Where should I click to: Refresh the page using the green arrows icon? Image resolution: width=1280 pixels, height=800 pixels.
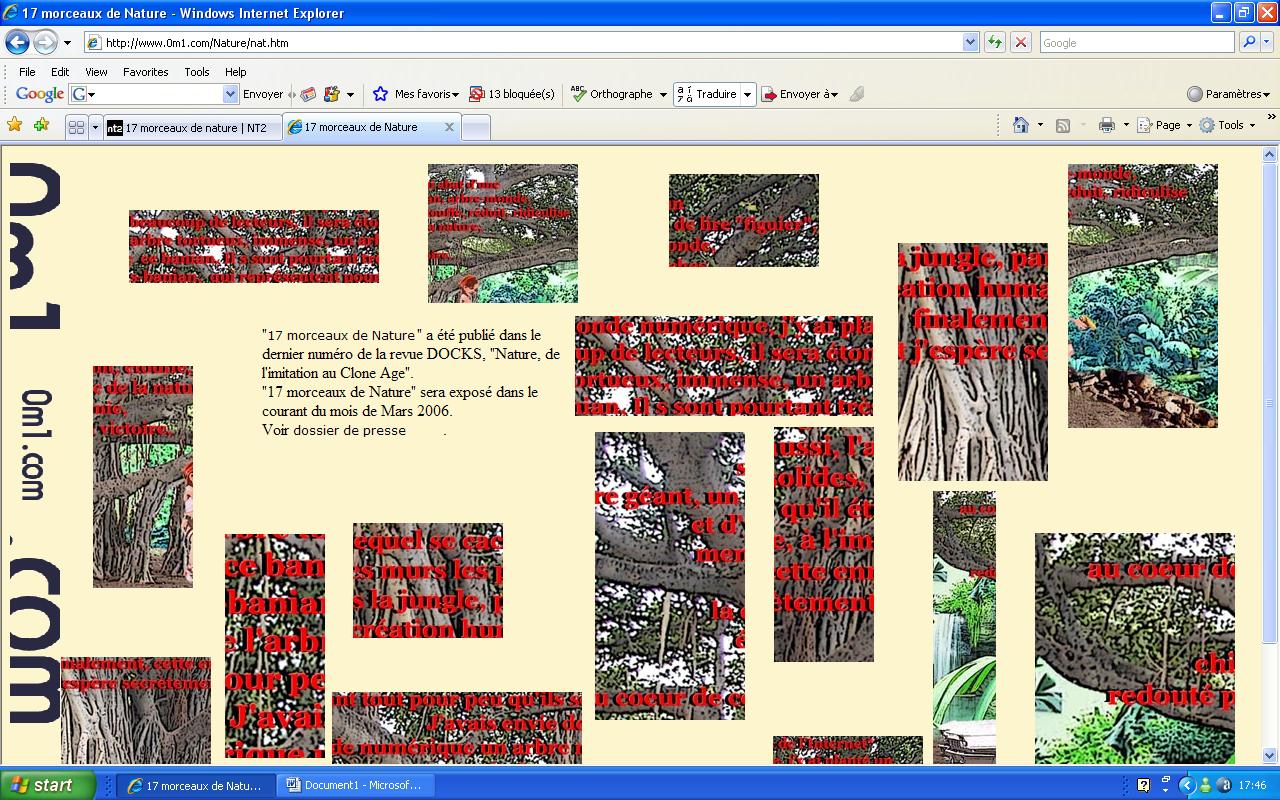(x=994, y=42)
